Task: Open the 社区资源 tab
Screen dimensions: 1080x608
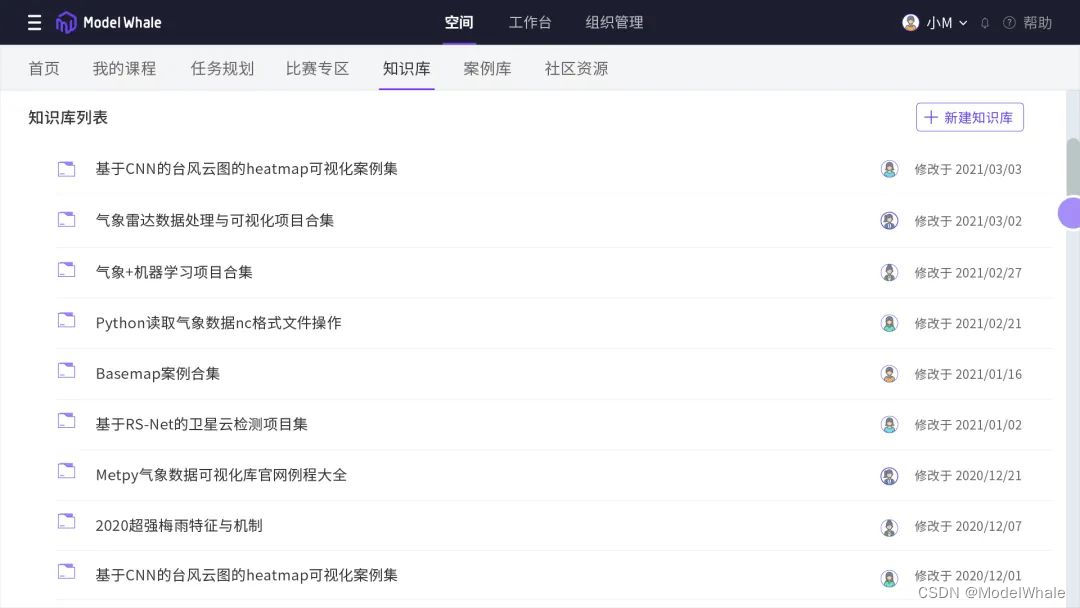Action: tap(577, 68)
